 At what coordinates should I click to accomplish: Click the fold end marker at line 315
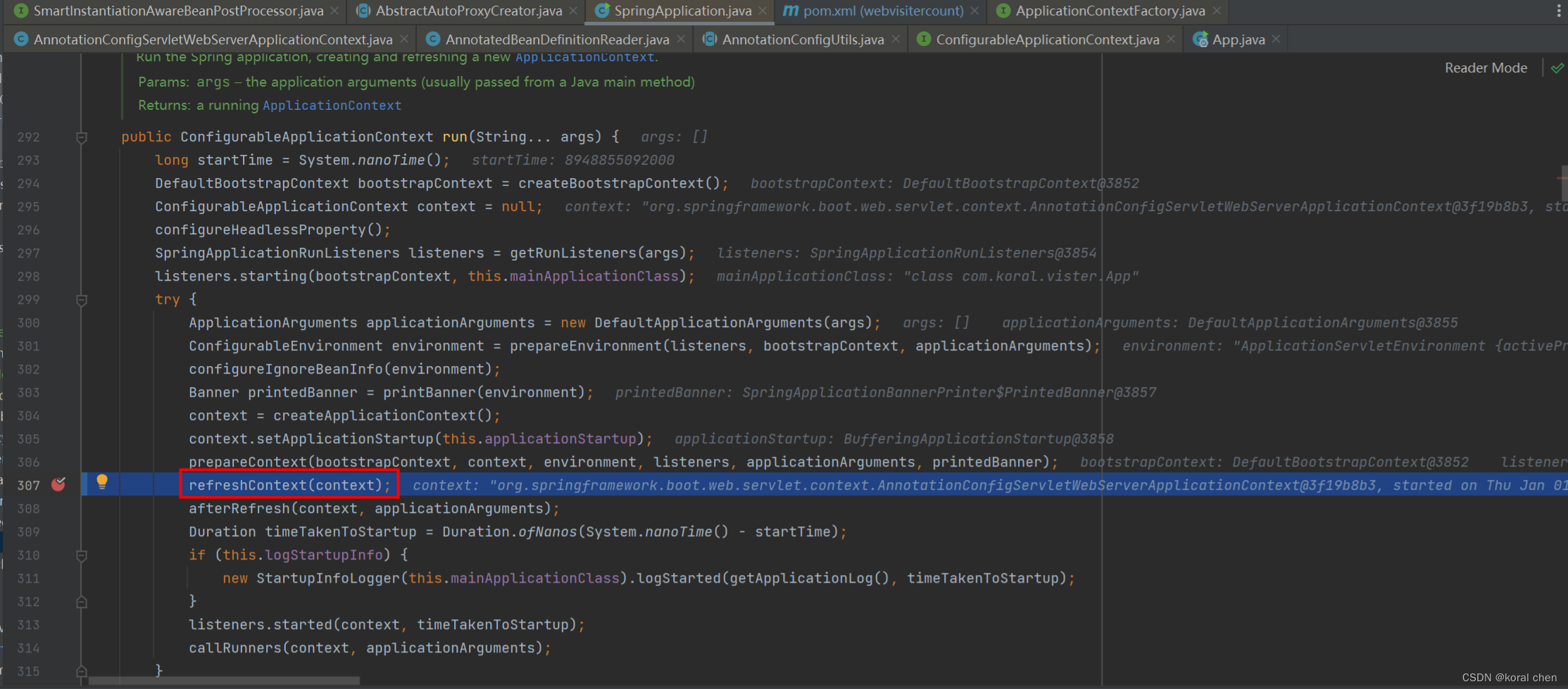(82, 671)
